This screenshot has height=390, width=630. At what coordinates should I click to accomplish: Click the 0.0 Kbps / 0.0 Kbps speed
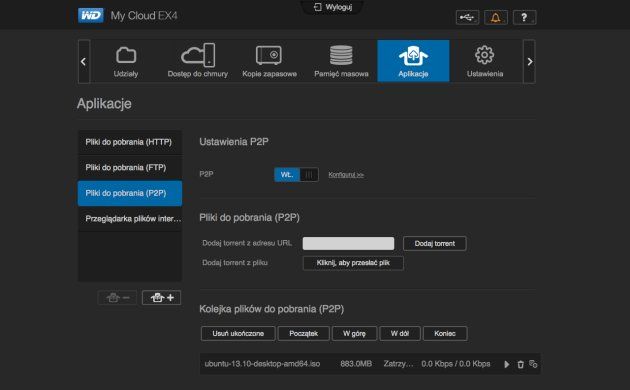[456, 364]
